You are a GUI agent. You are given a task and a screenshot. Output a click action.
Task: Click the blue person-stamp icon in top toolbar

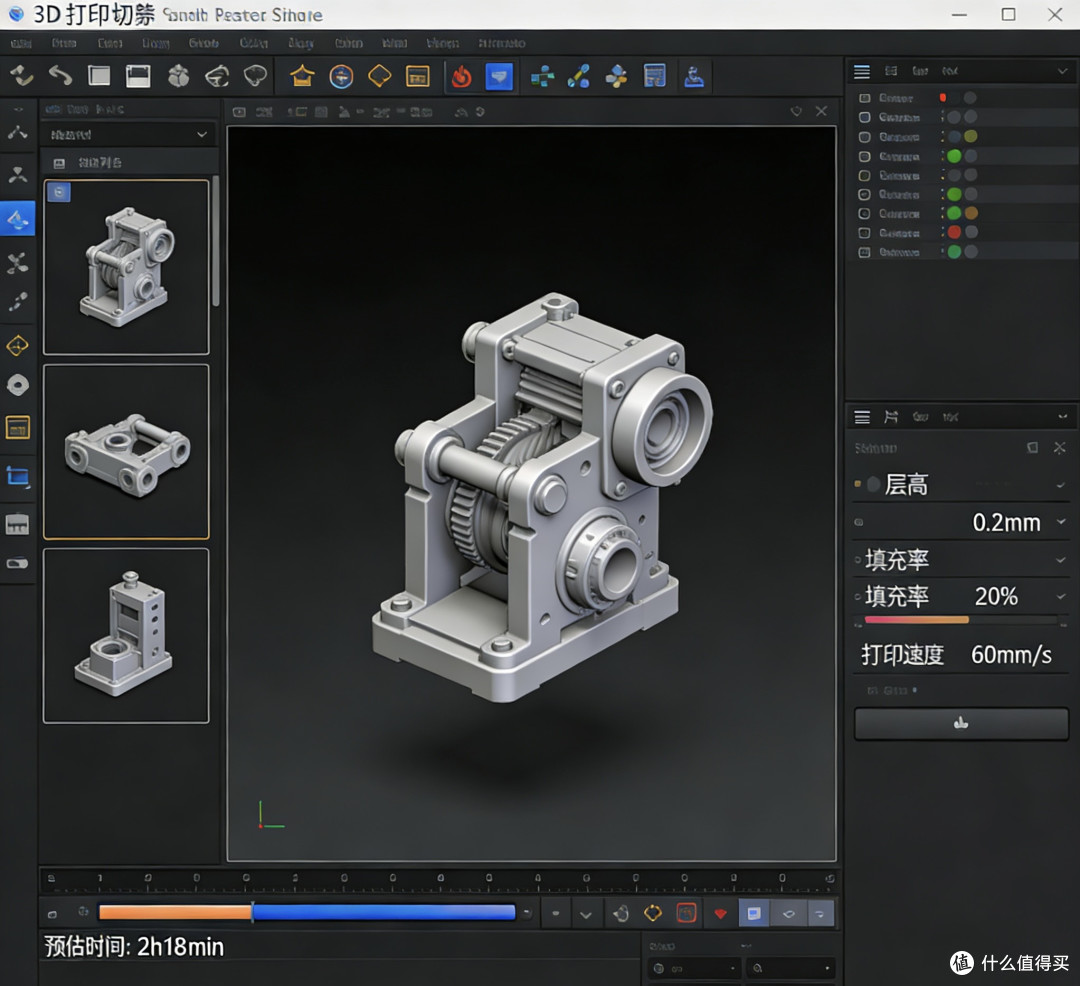tap(694, 76)
